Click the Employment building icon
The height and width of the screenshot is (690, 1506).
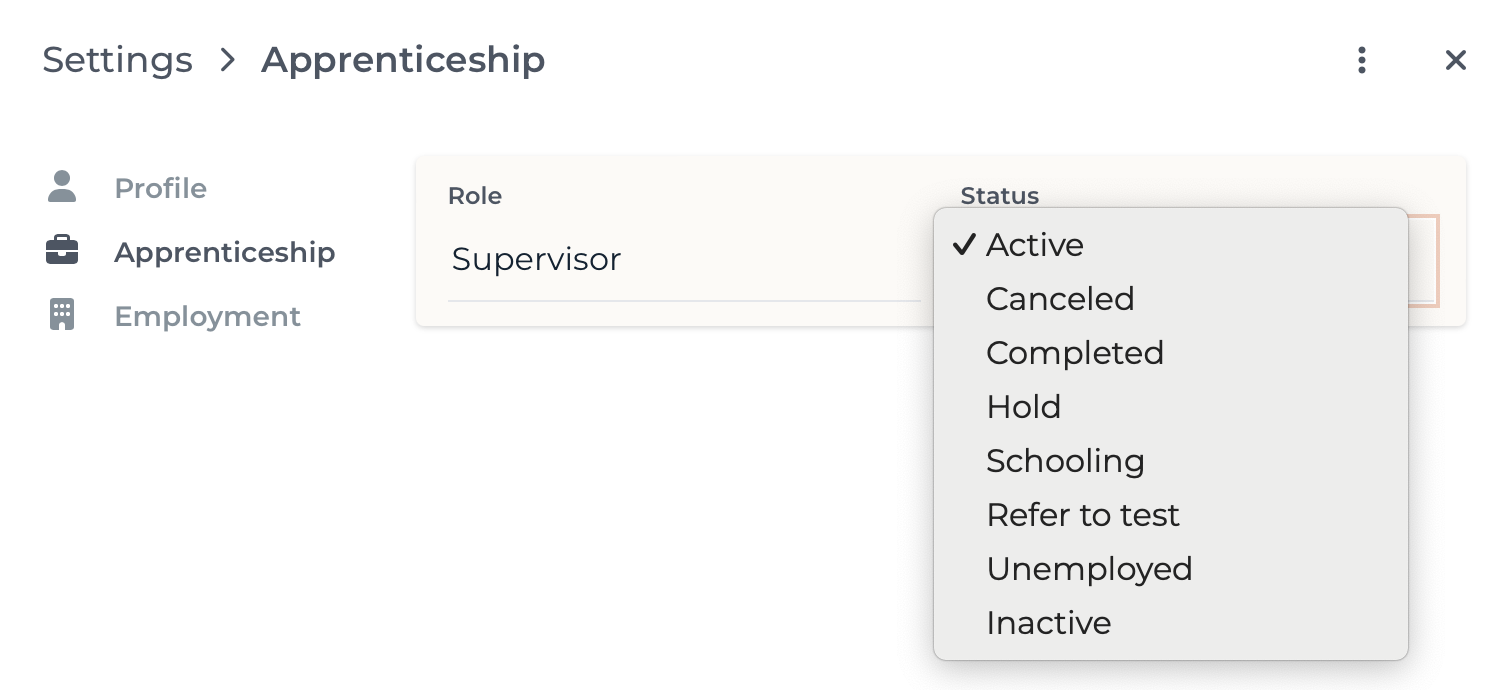point(62,315)
